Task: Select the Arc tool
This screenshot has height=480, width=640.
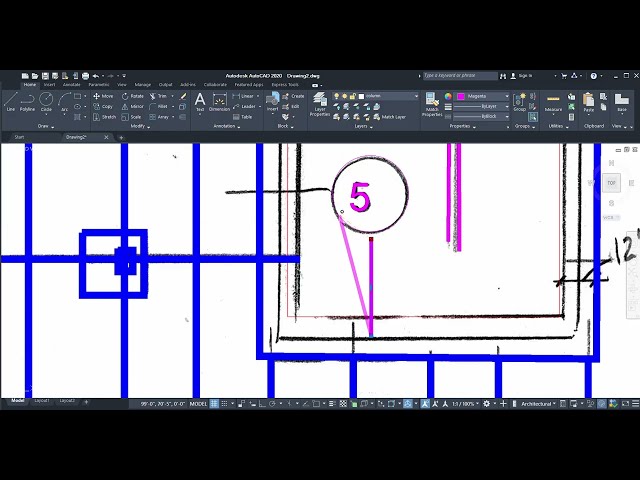Action: coord(64,102)
